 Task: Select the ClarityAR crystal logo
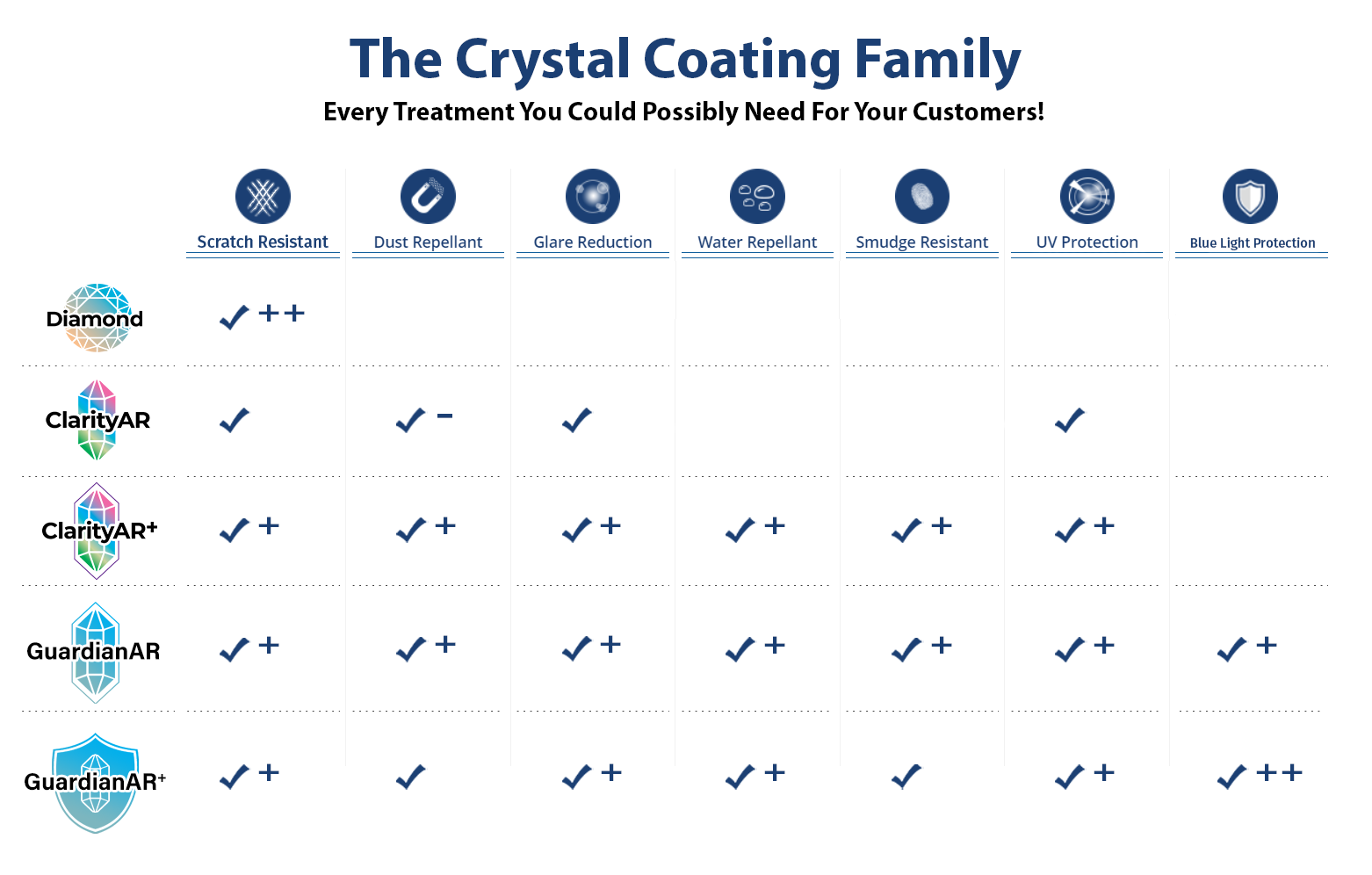tap(97, 420)
